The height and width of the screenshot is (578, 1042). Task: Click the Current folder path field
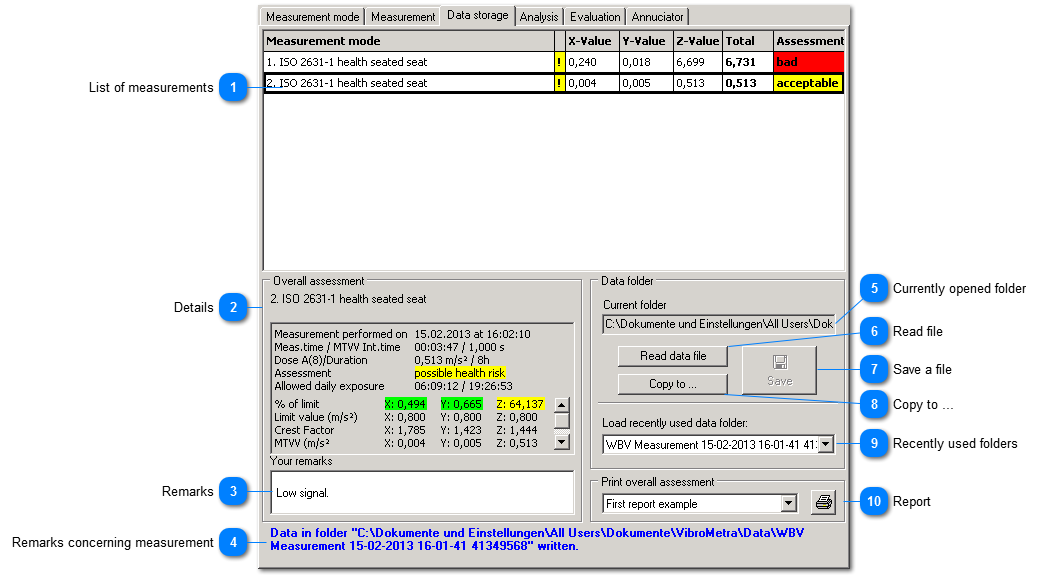click(x=718, y=324)
